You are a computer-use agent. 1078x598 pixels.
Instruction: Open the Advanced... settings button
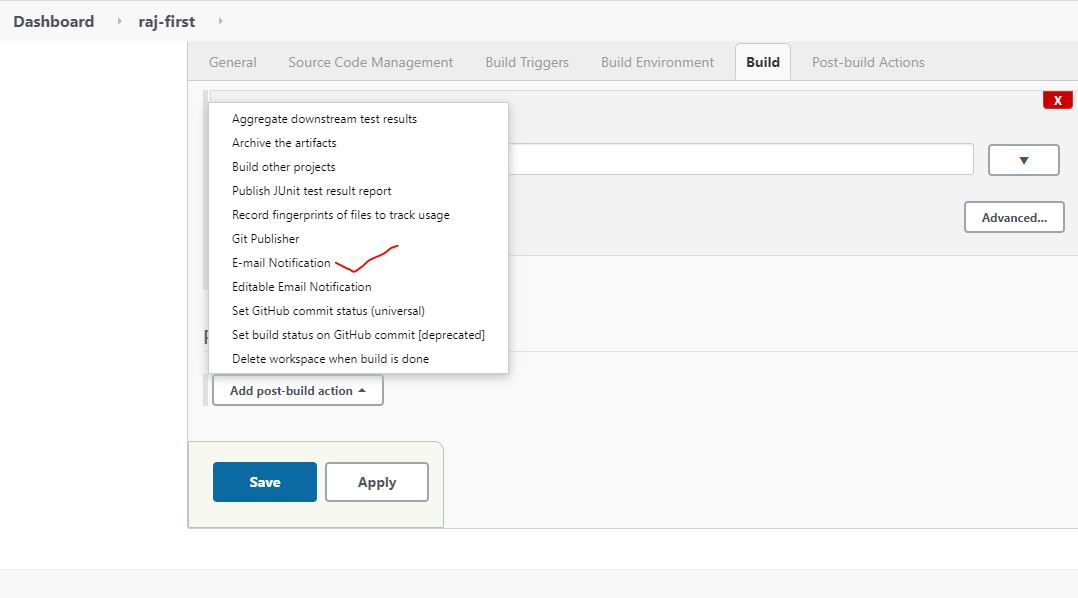[1013, 218]
